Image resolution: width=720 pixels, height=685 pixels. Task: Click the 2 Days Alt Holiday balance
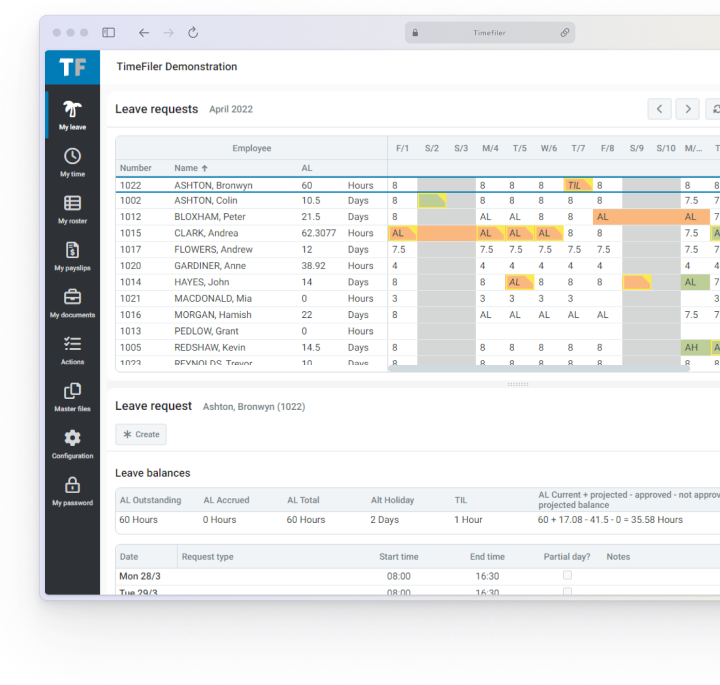pyautogui.click(x=385, y=520)
